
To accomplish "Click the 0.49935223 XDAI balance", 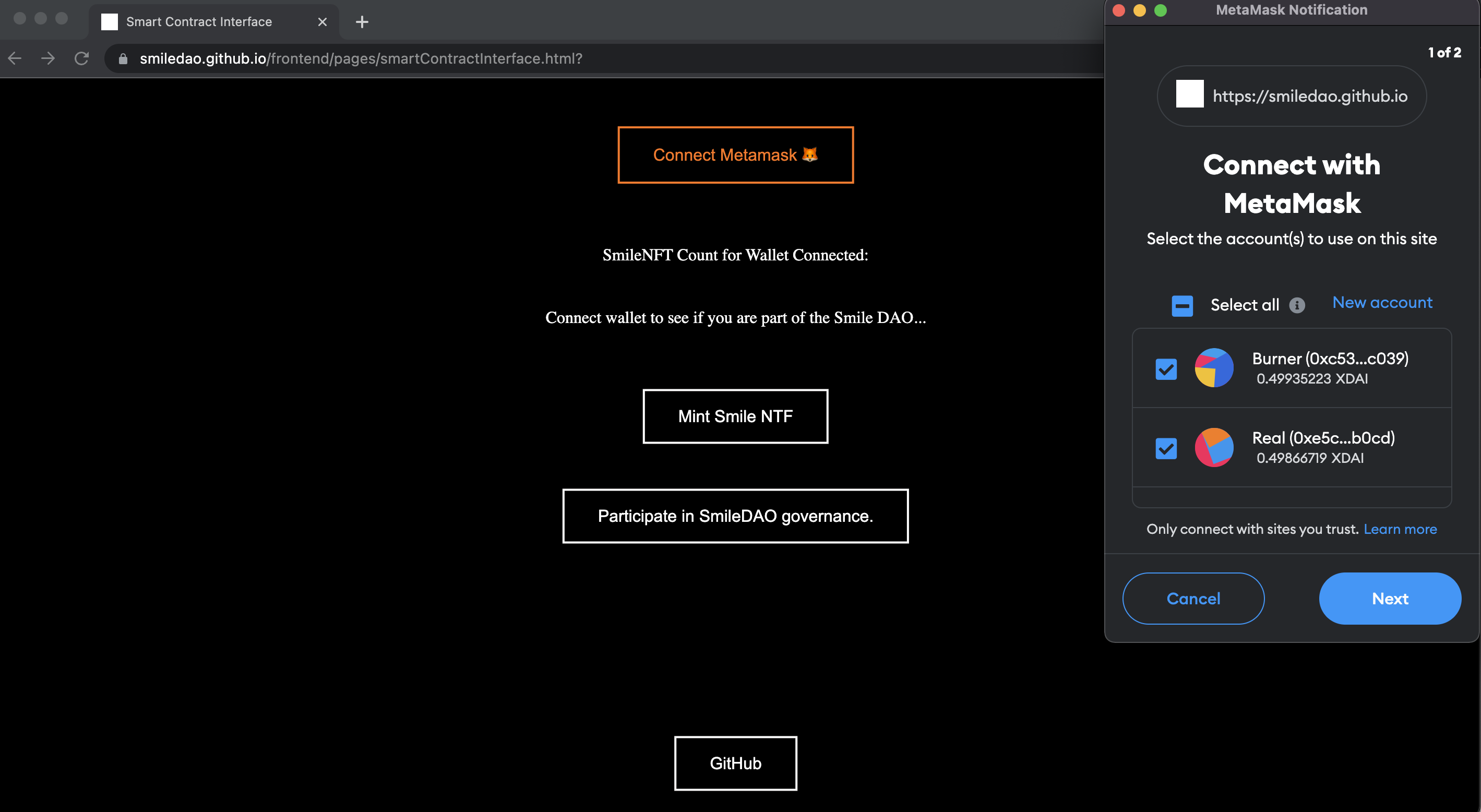I will click(x=1312, y=378).
